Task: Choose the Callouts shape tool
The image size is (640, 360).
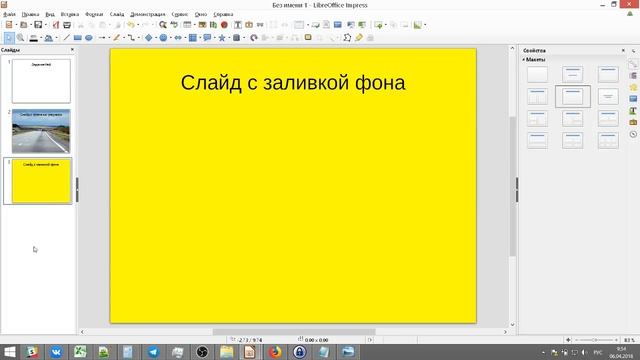Action: [207, 38]
